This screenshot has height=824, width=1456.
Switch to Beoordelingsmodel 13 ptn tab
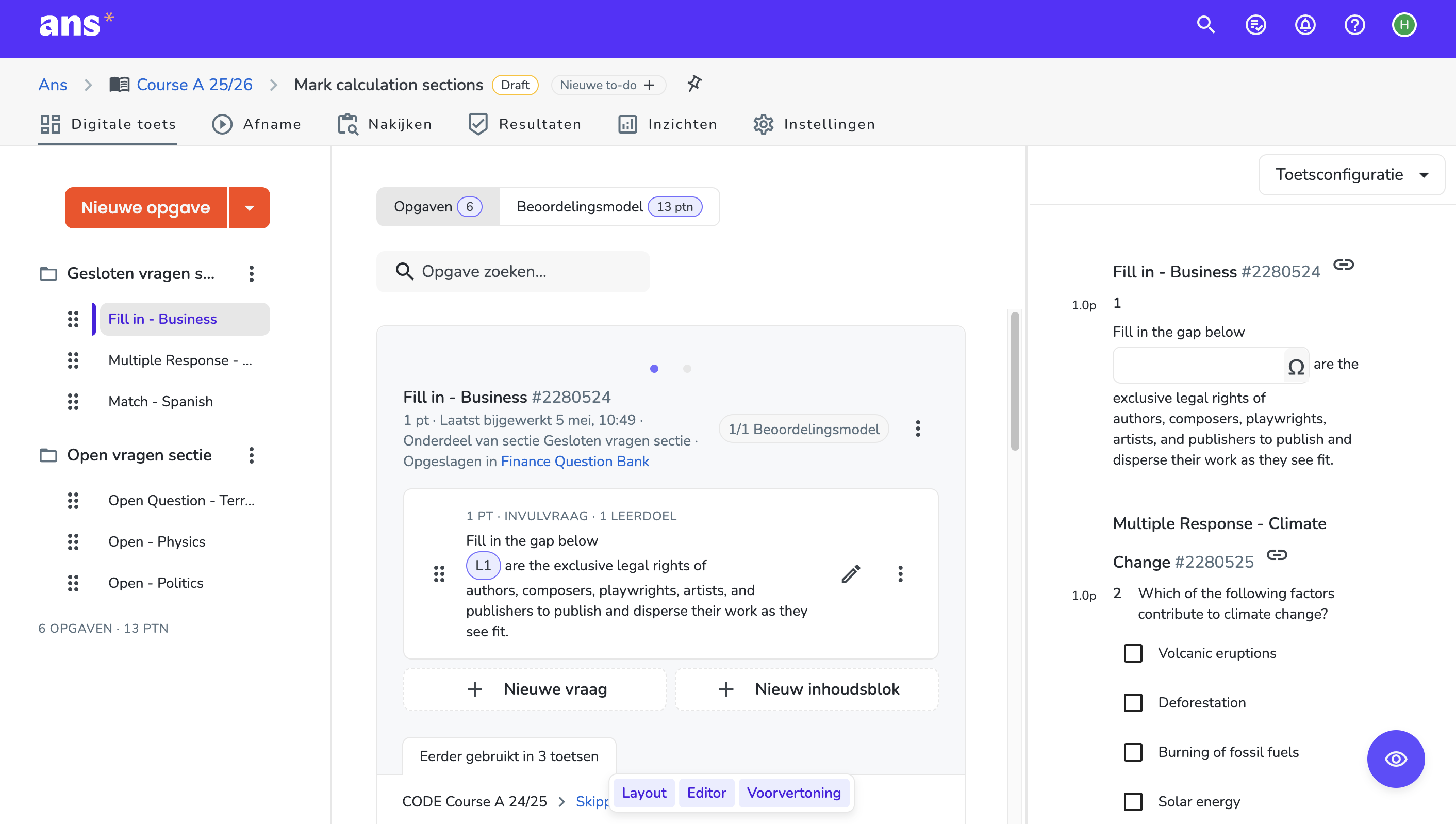pos(609,207)
